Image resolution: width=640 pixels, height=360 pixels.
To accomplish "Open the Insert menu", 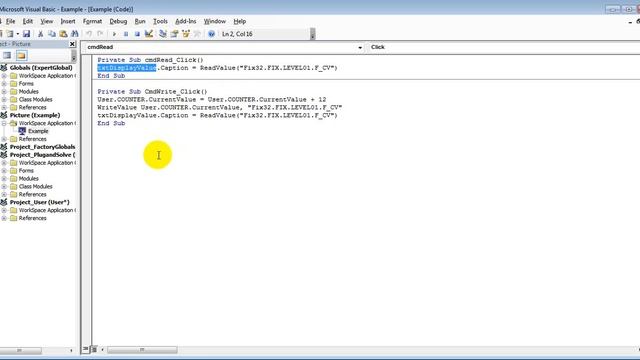I will 68,21.
